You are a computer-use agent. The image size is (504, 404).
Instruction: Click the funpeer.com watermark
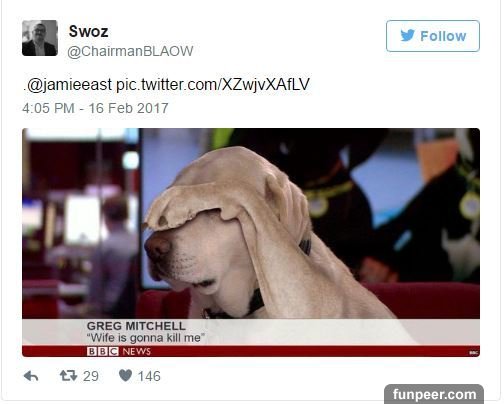pyautogui.click(x=434, y=394)
